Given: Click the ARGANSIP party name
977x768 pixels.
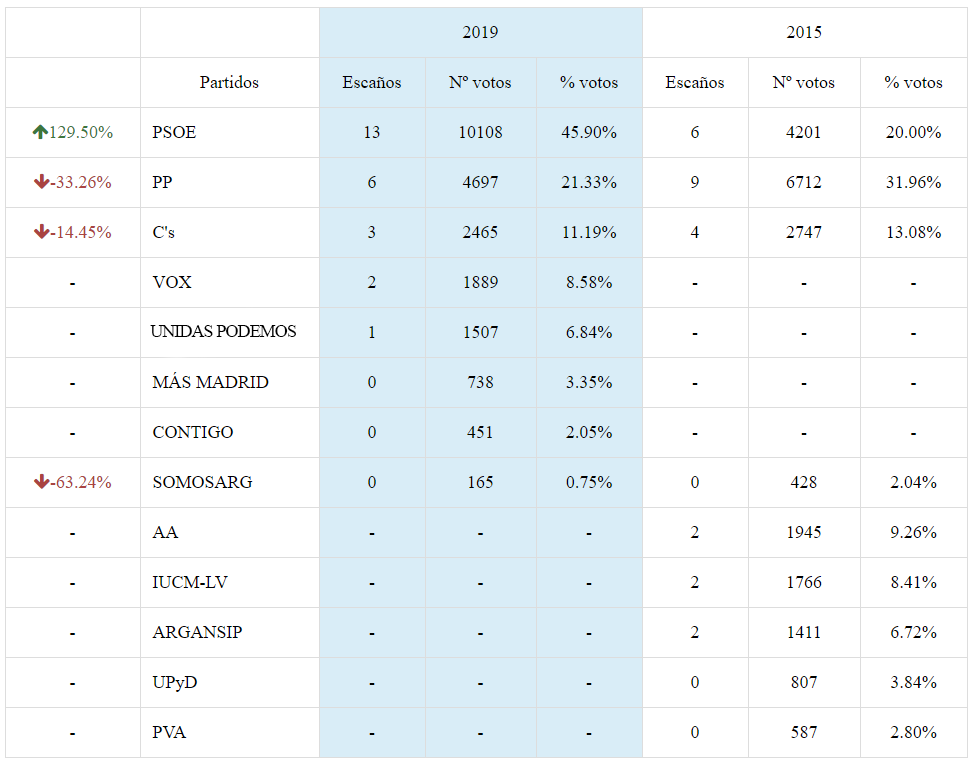Looking at the screenshot, I should tap(197, 632).
